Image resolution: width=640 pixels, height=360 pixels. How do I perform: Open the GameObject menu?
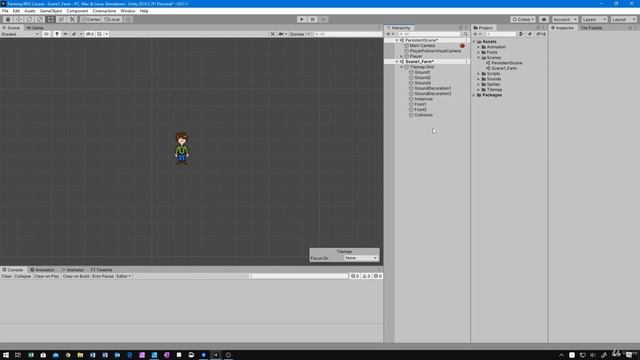[x=51, y=11]
